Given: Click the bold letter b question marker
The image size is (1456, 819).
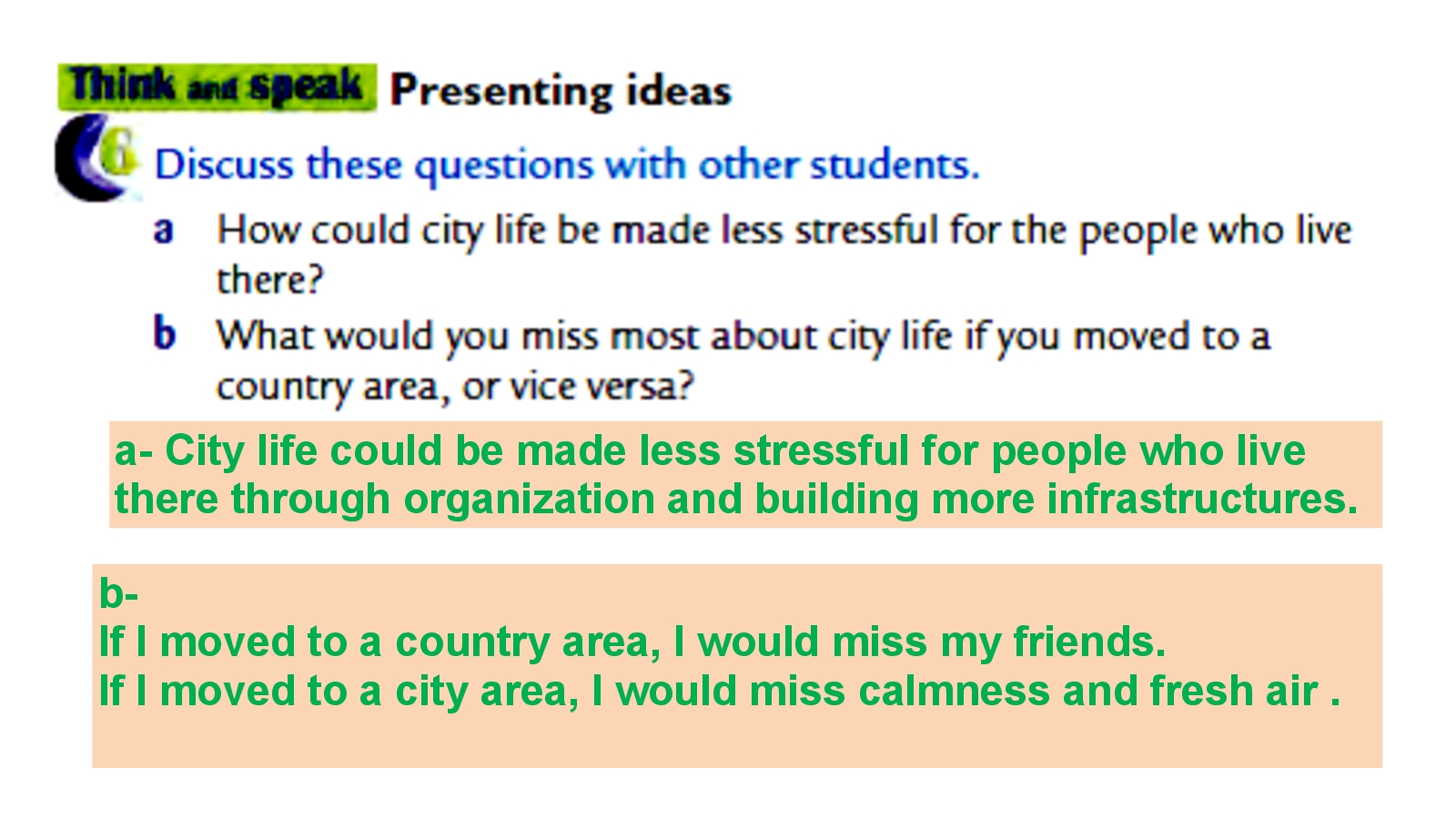Looking at the screenshot, I should 164,335.
